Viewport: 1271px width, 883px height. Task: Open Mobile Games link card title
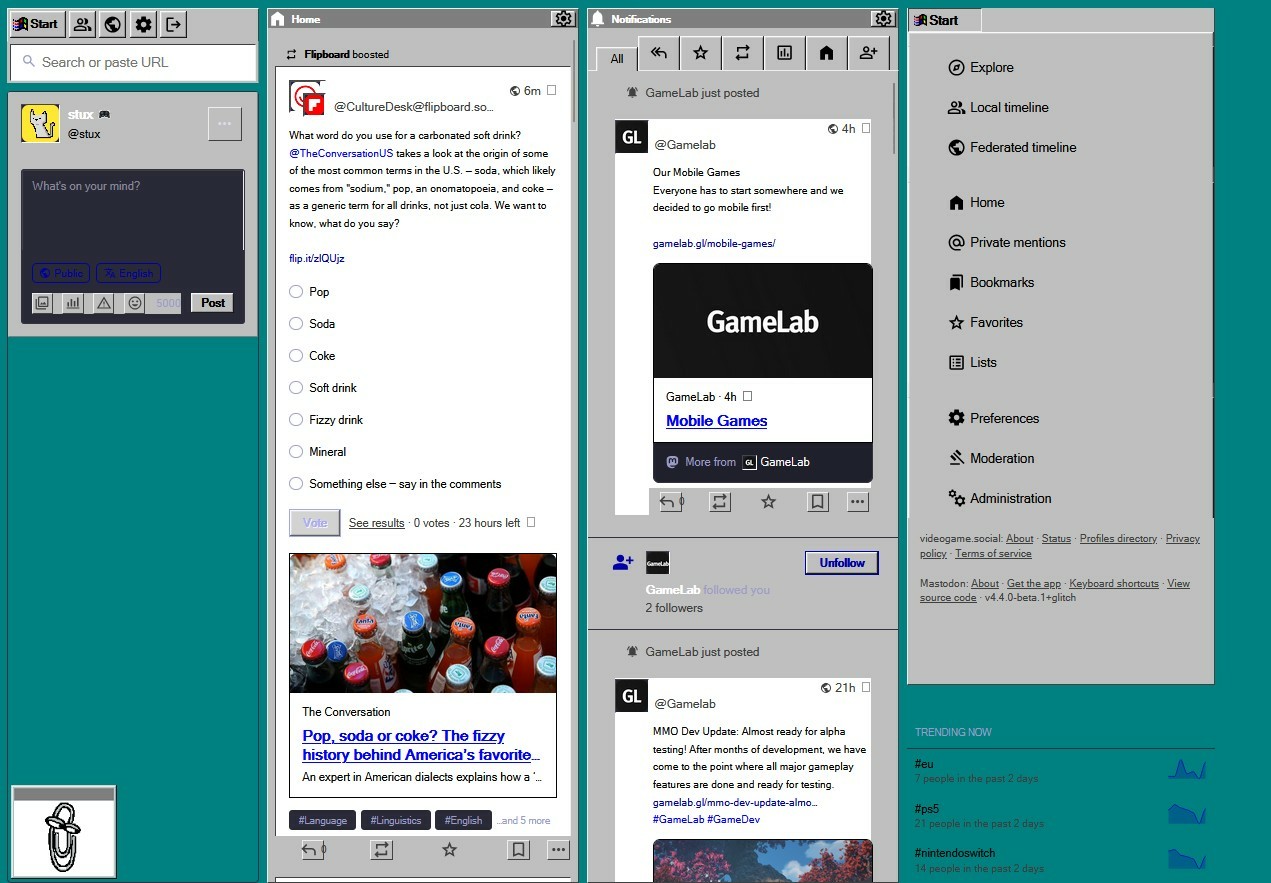coord(717,421)
